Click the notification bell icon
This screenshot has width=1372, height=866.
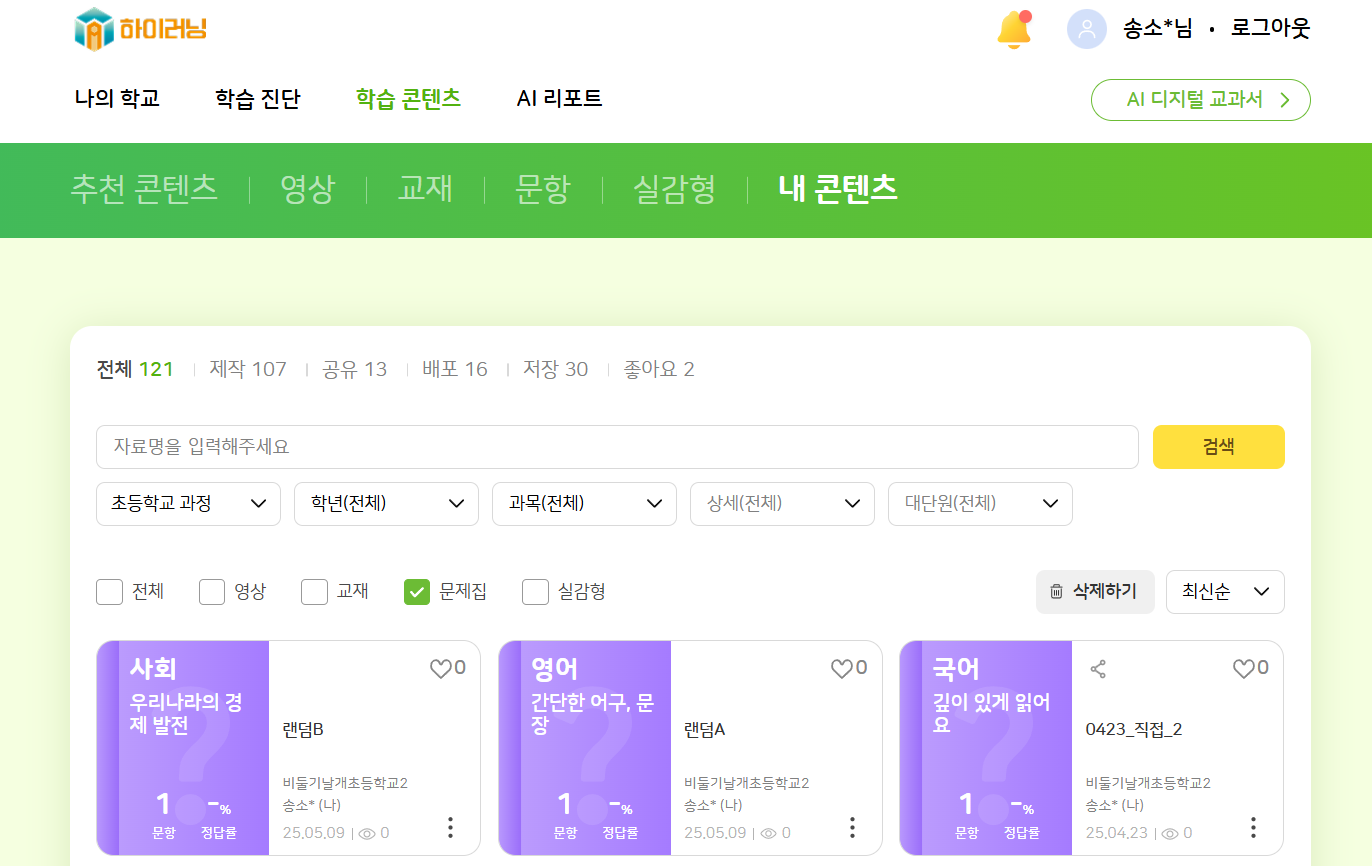point(1014,29)
